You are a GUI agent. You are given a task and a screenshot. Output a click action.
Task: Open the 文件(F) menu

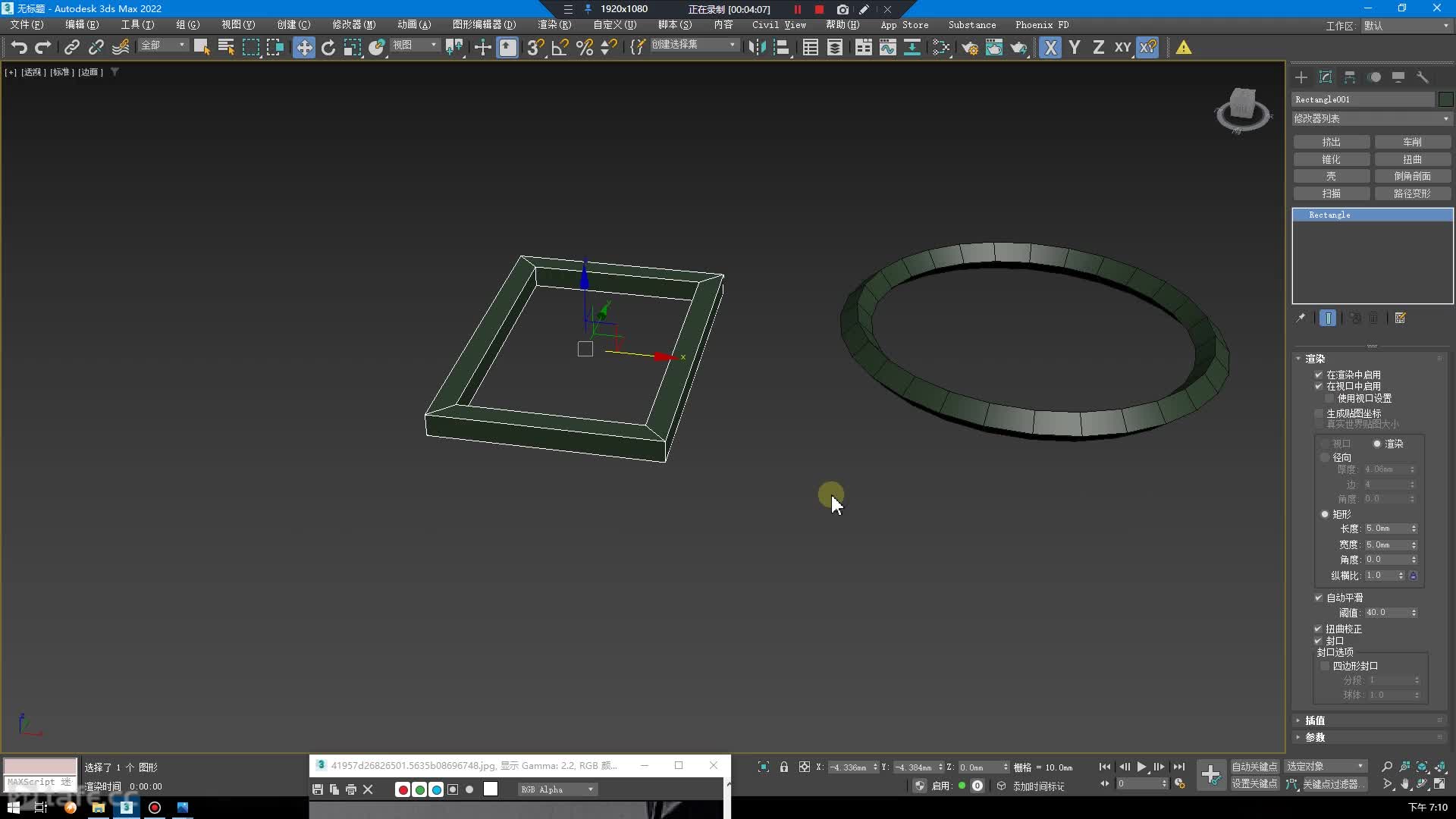[27, 25]
